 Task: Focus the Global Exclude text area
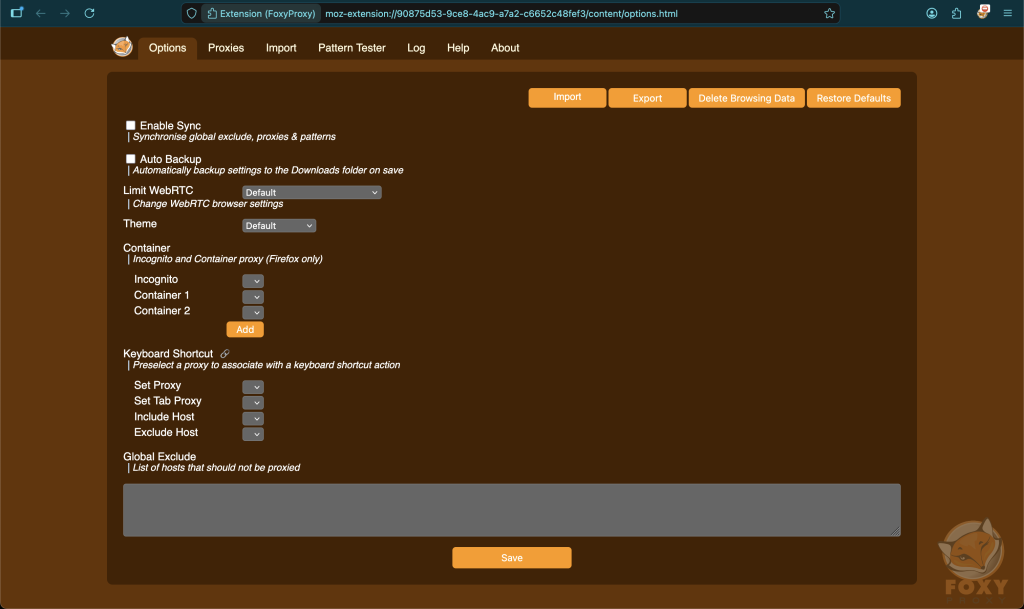tap(511, 510)
